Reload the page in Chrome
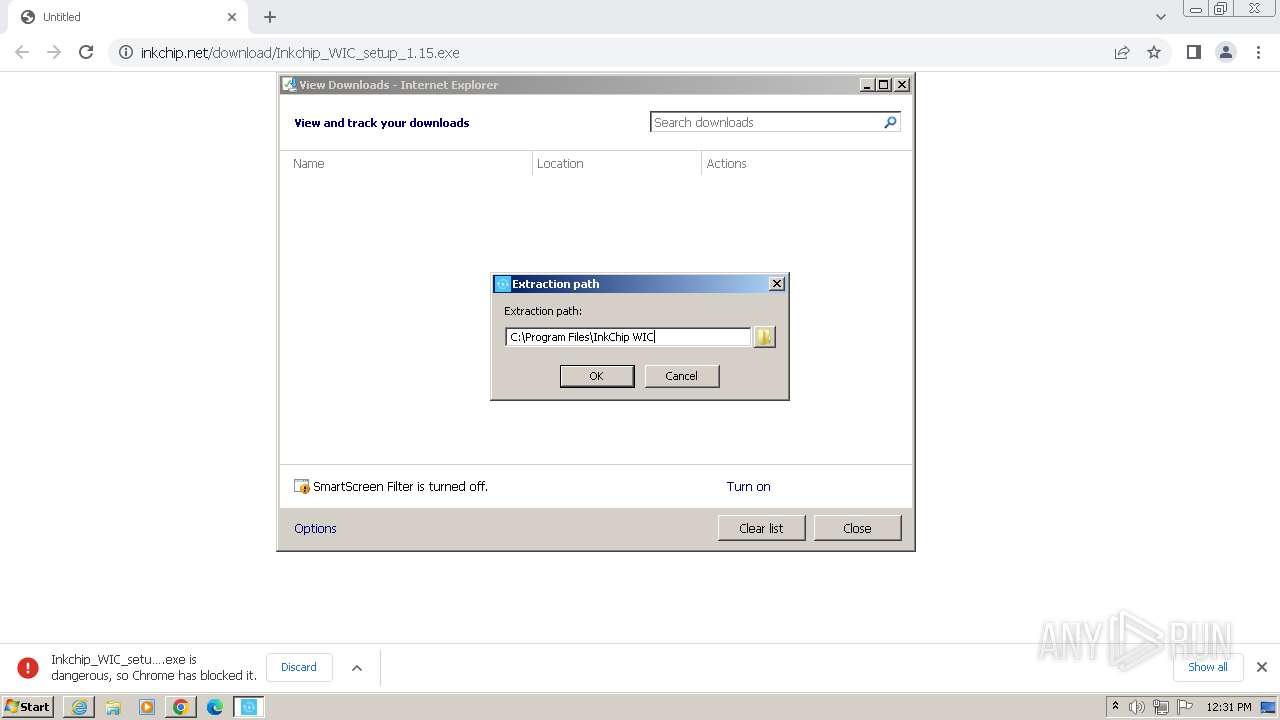The height and width of the screenshot is (720, 1280). [x=86, y=52]
